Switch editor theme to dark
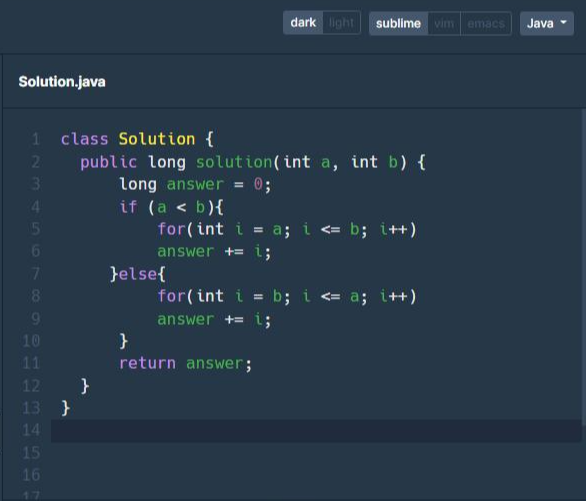This screenshot has height=501, width=586. click(303, 23)
